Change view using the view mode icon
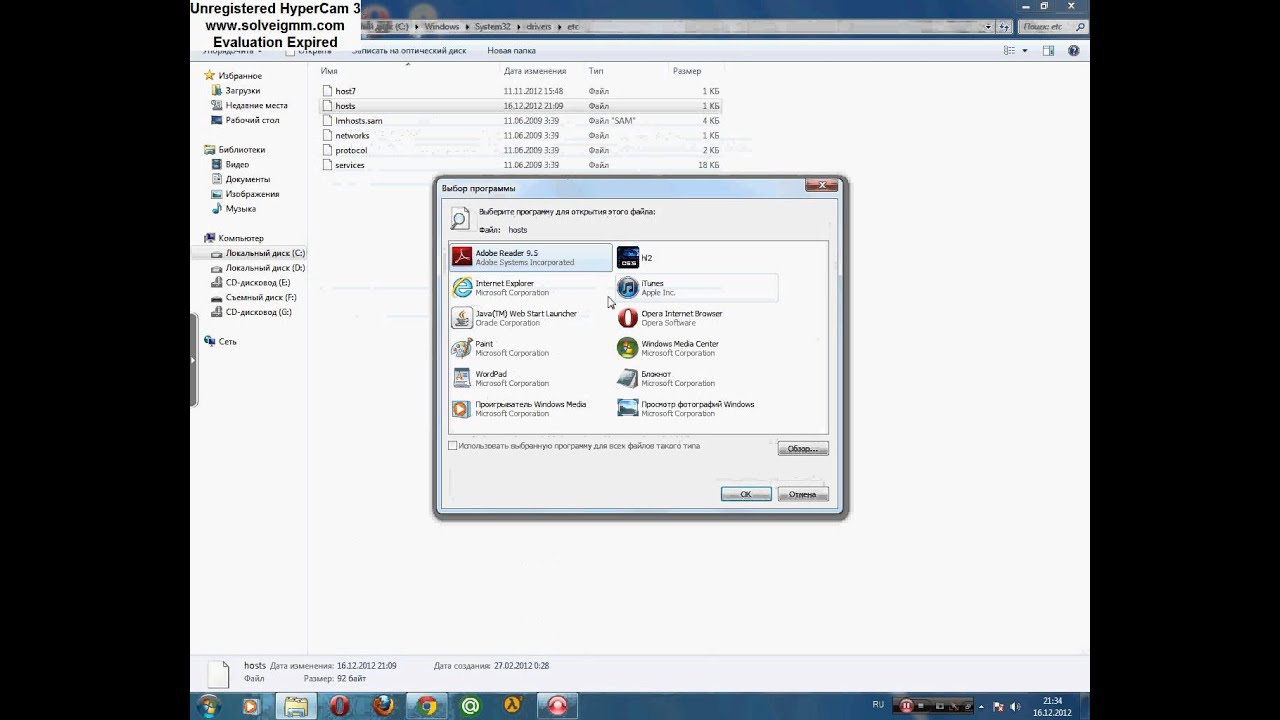 coord(1010,51)
